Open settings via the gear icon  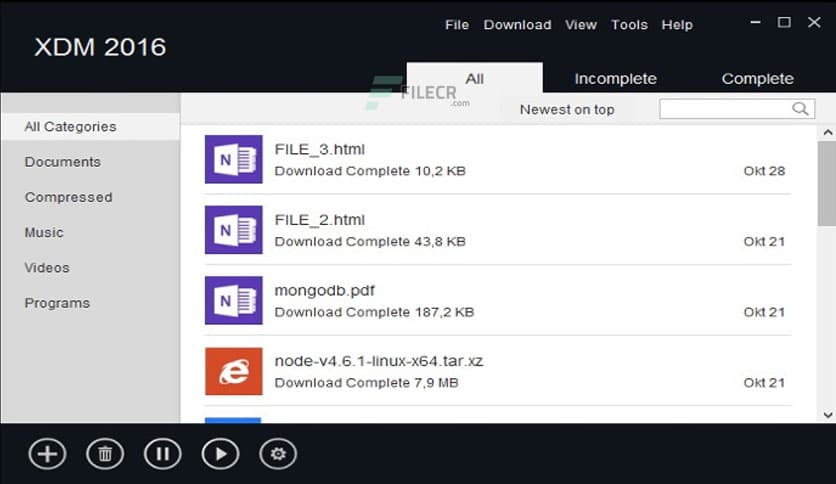(x=278, y=454)
